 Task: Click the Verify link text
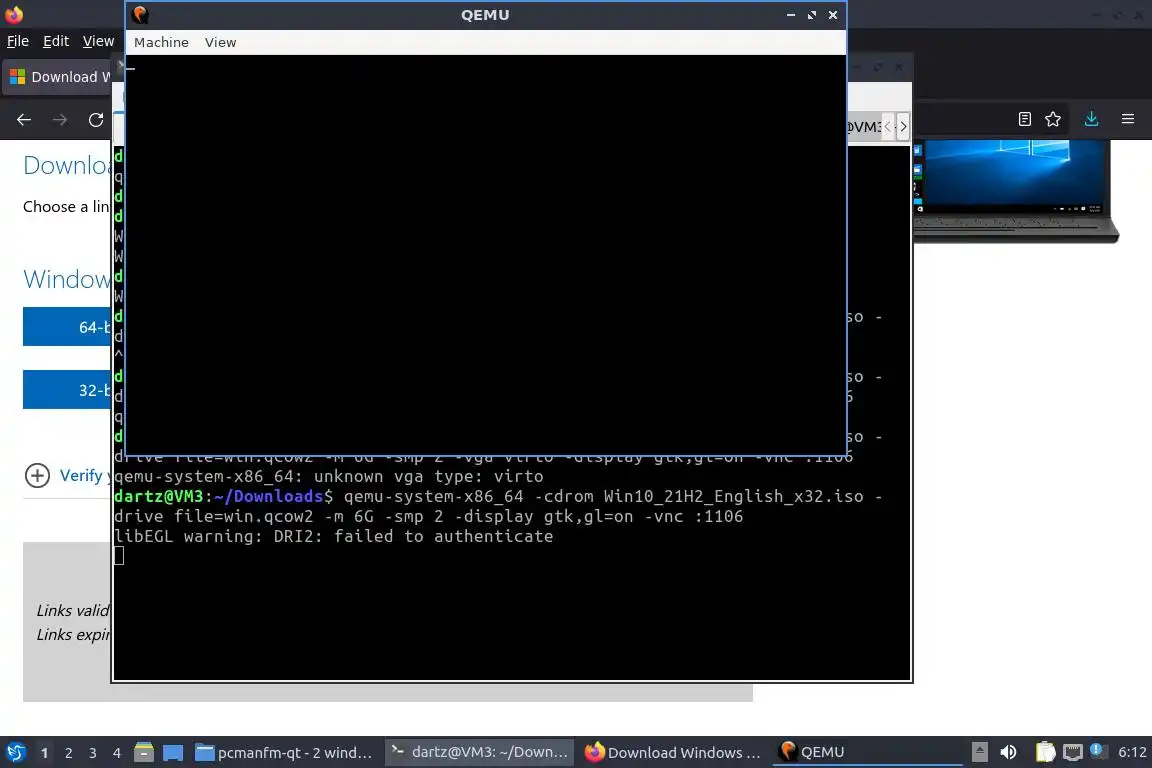coord(81,475)
